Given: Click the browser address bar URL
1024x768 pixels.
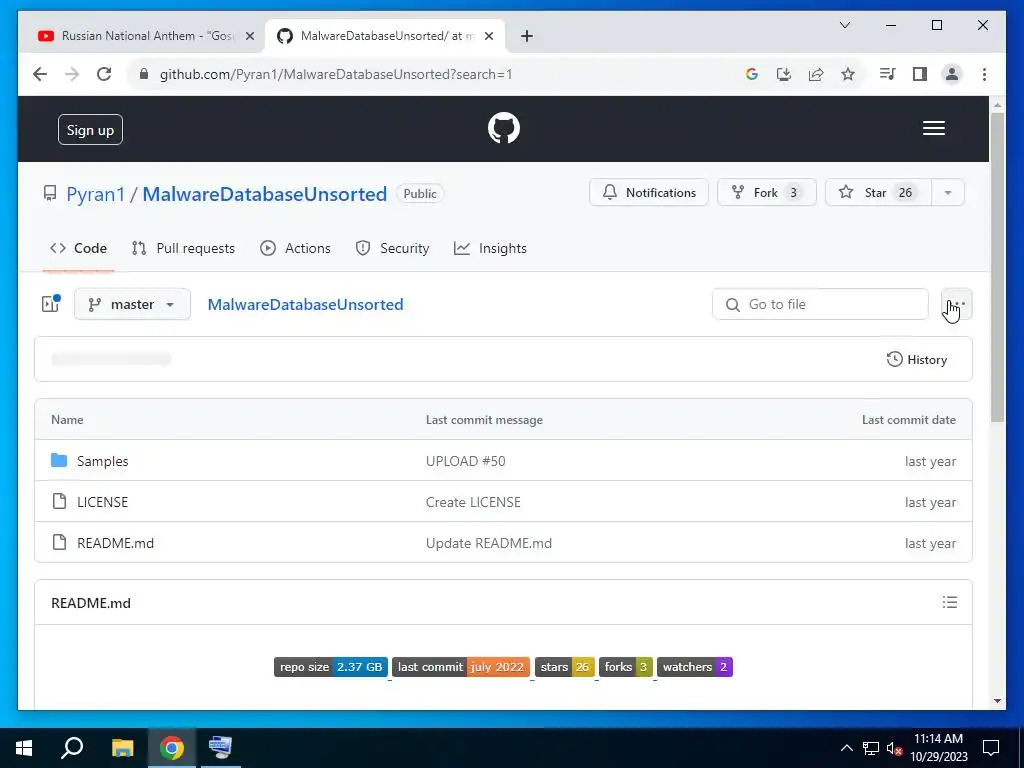Looking at the screenshot, I should click(x=336, y=74).
